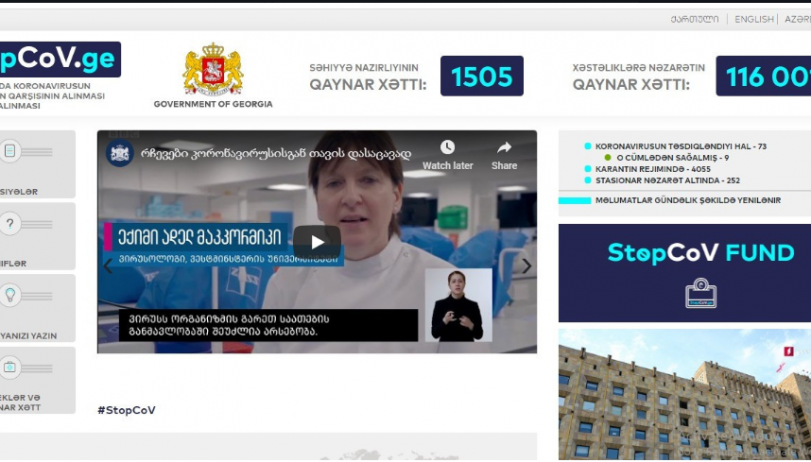The image size is (811, 462).
Task: Open the question mark sidebar section
Action: [10, 223]
